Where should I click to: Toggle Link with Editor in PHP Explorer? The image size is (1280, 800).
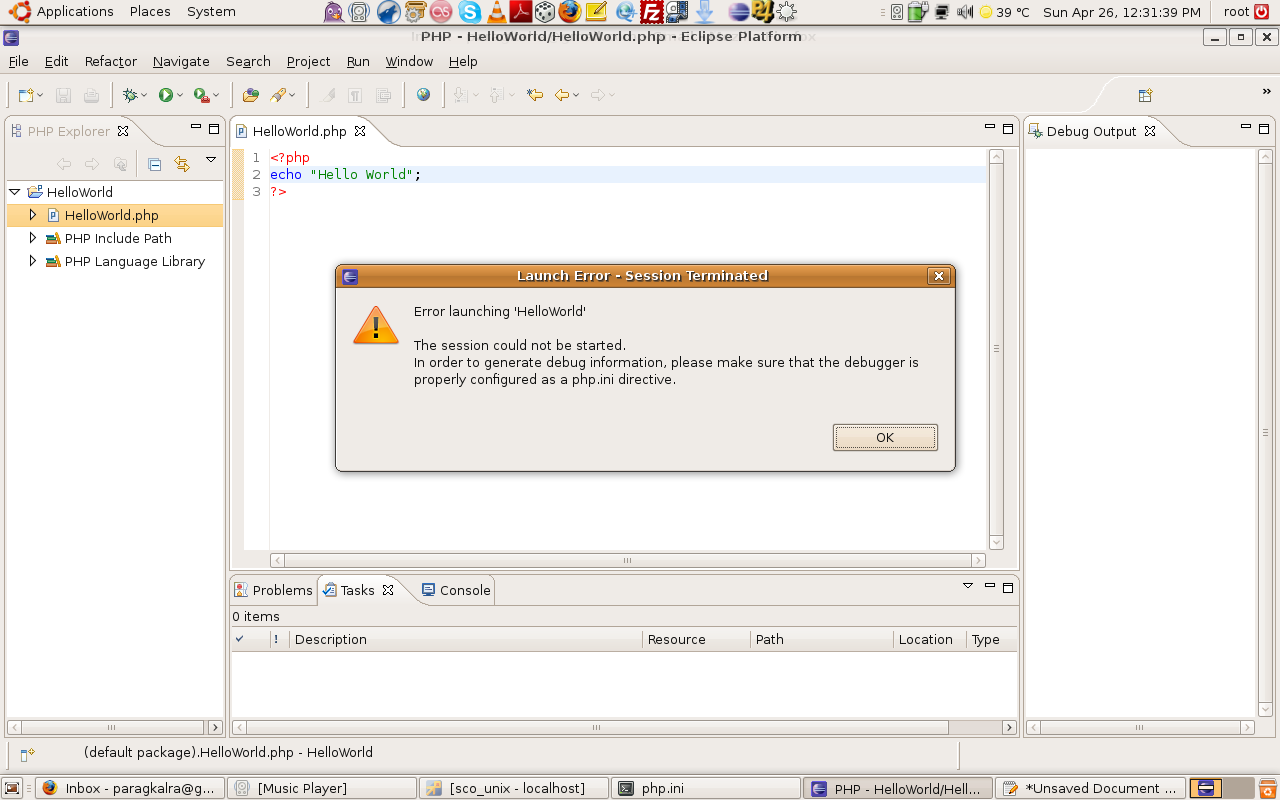(x=182, y=164)
